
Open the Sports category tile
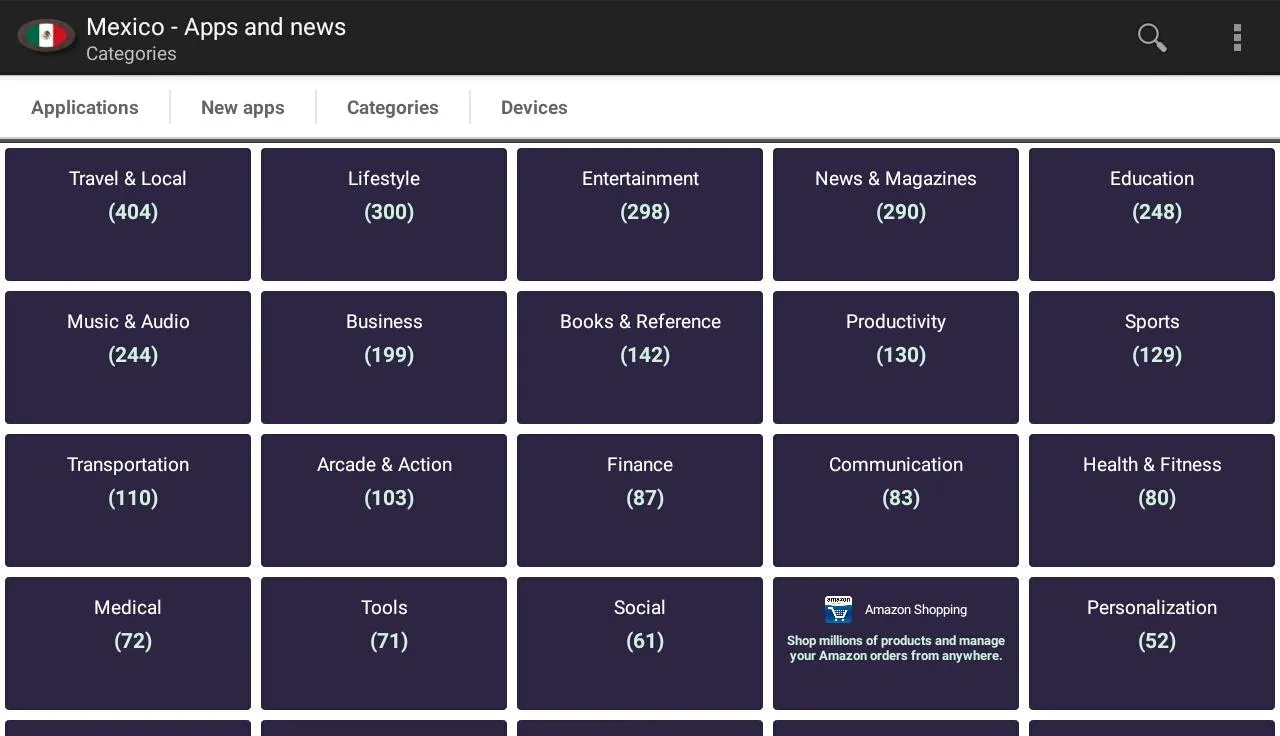click(1152, 357)
